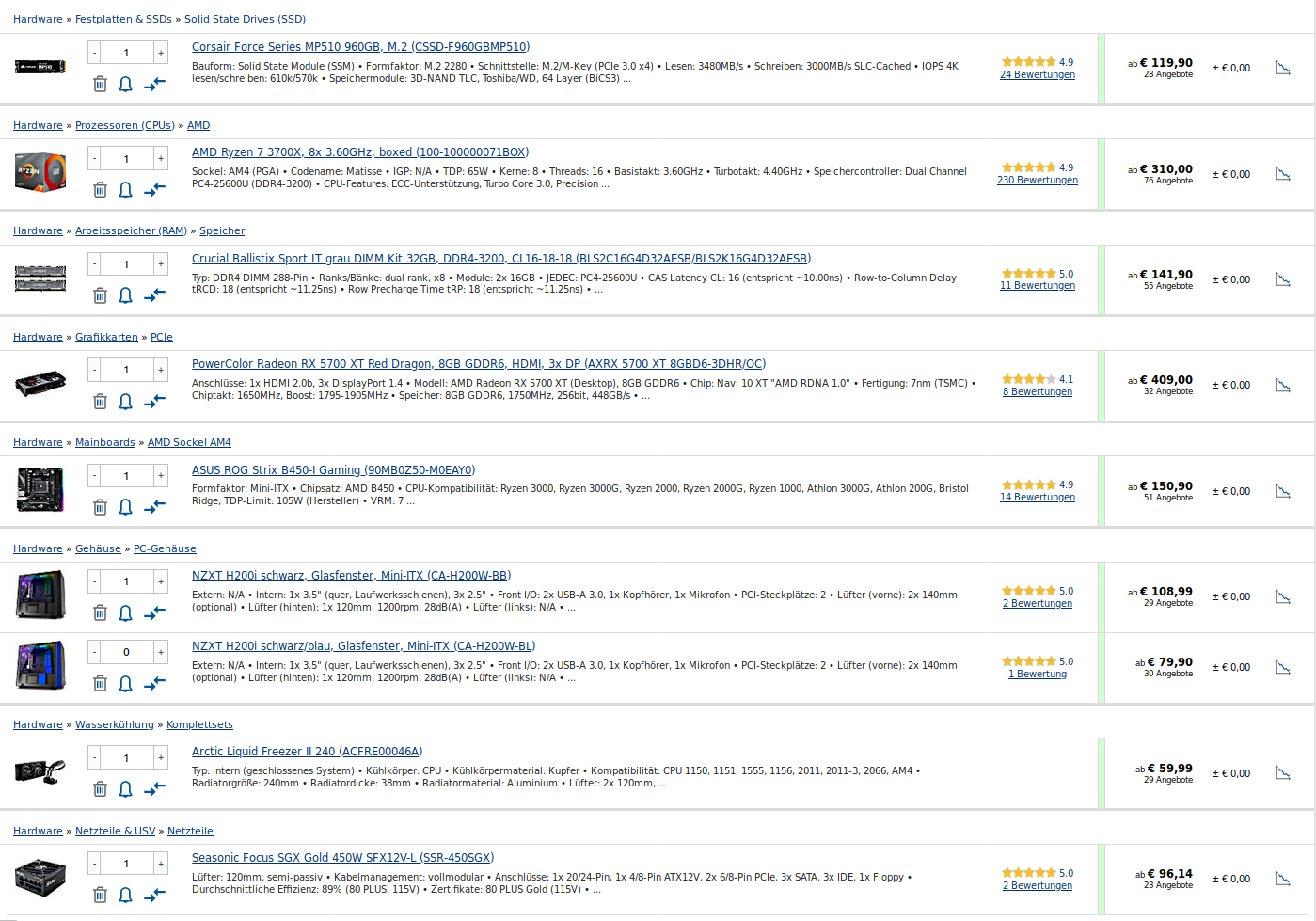This screenshot has width=1316, height=921.
Task: Remove ASUS ROG Strix B450-I using trash icon
Action: 100,507
